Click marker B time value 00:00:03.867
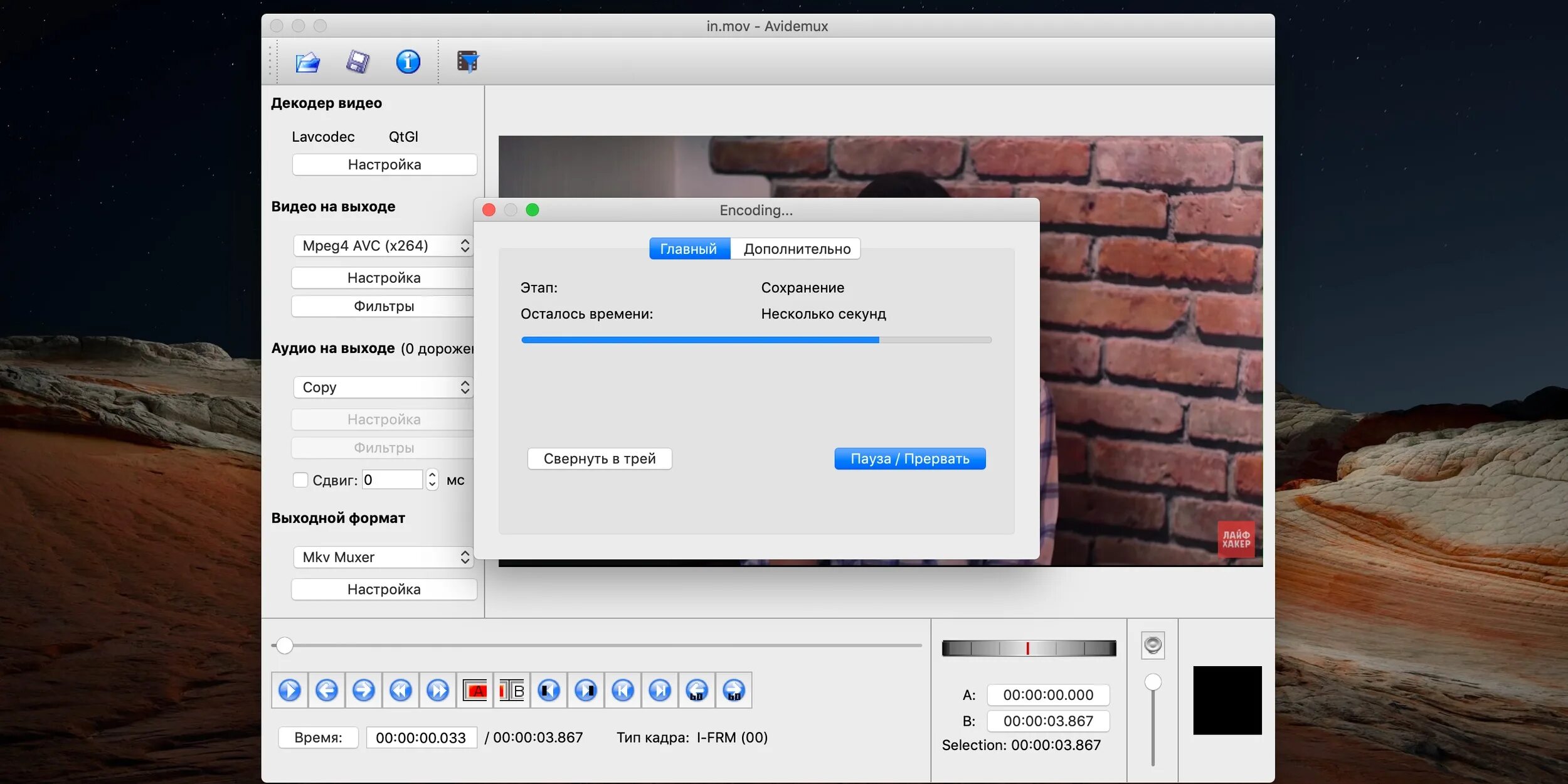Image resolution: width=1568 pixels, height=784 pixels. (x=1048, y=721)
